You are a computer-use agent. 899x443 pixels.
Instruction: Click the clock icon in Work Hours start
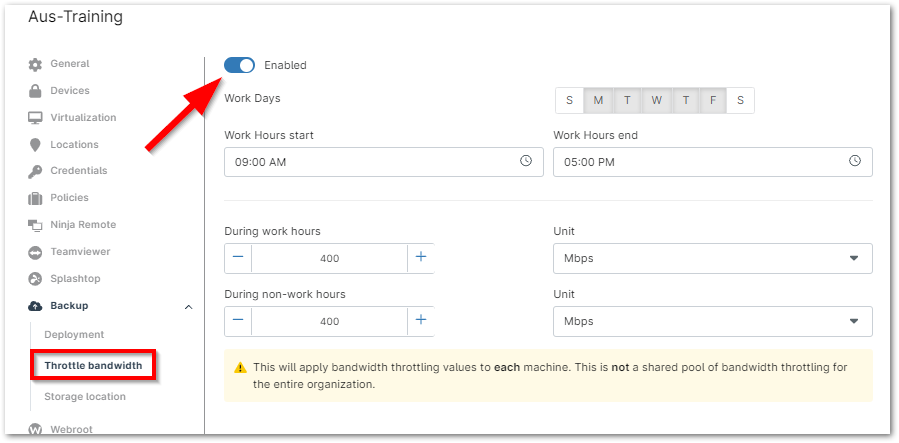[x=526, y=161]
